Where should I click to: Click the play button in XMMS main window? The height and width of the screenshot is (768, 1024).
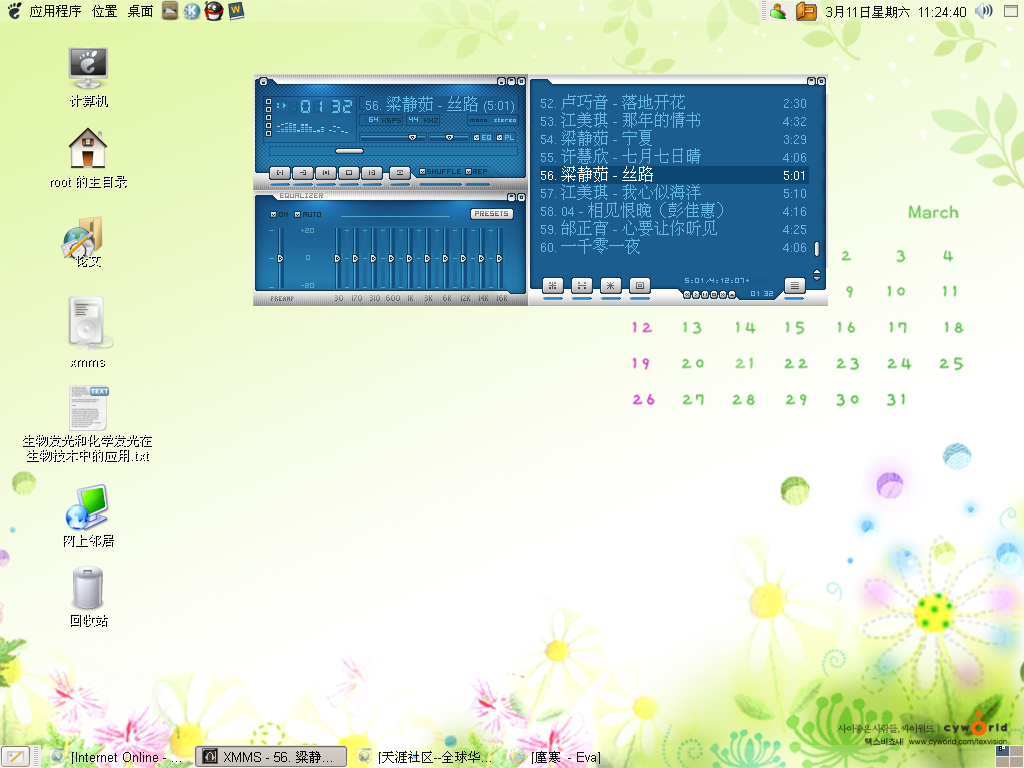click(x=302, y=172)
